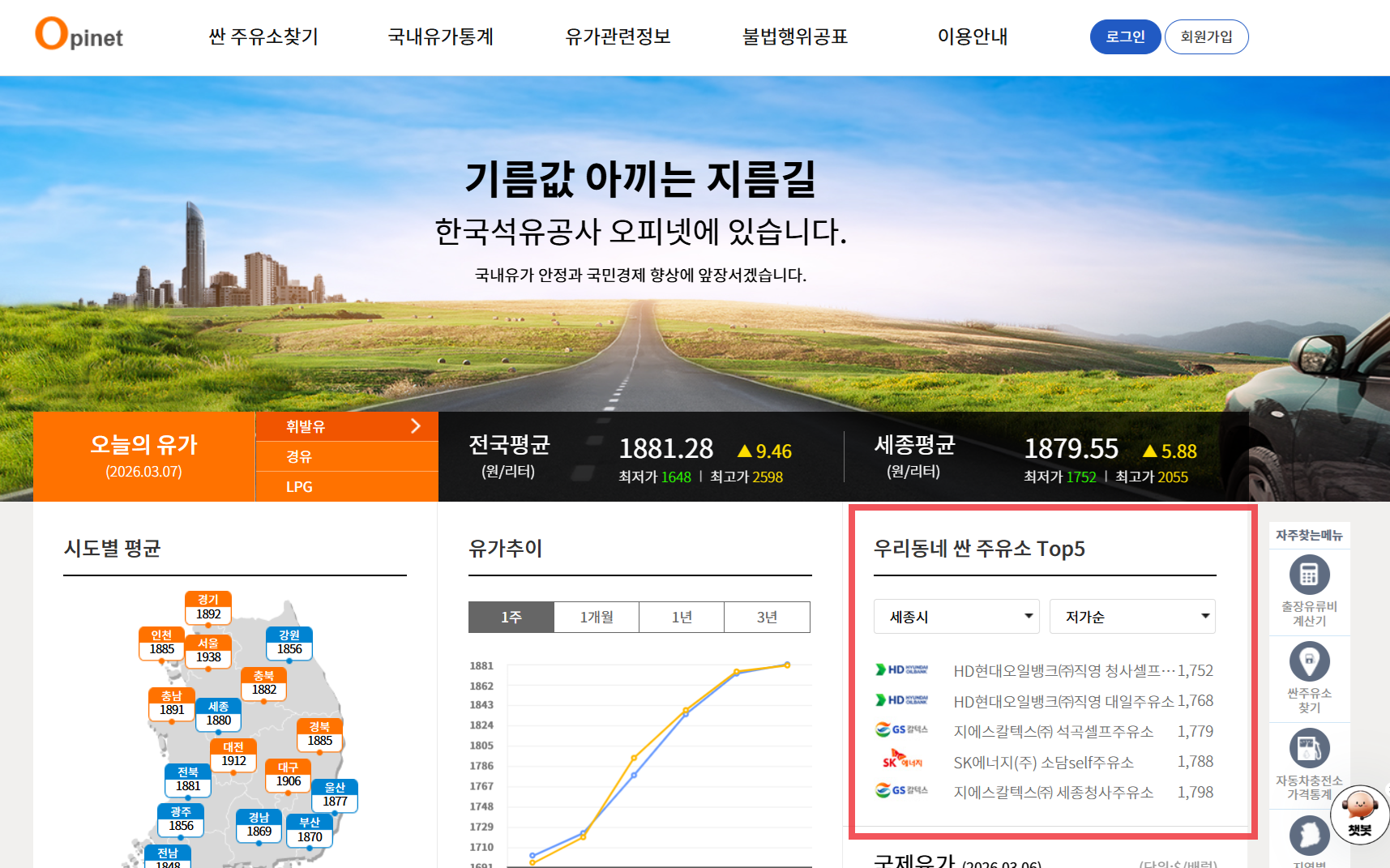Switch price trend chart to 3년
Image resolution: width=1390 pixels, height=868 pixels.
pos(768,618)
